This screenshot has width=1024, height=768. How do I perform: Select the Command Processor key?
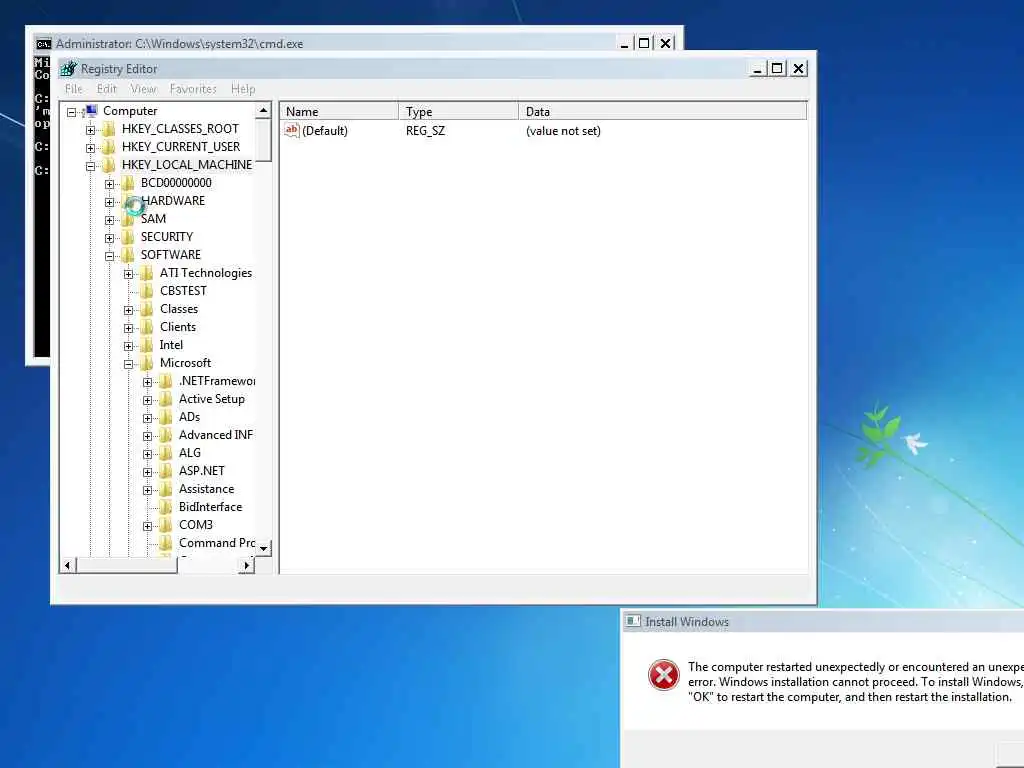(x=217, y=543)
